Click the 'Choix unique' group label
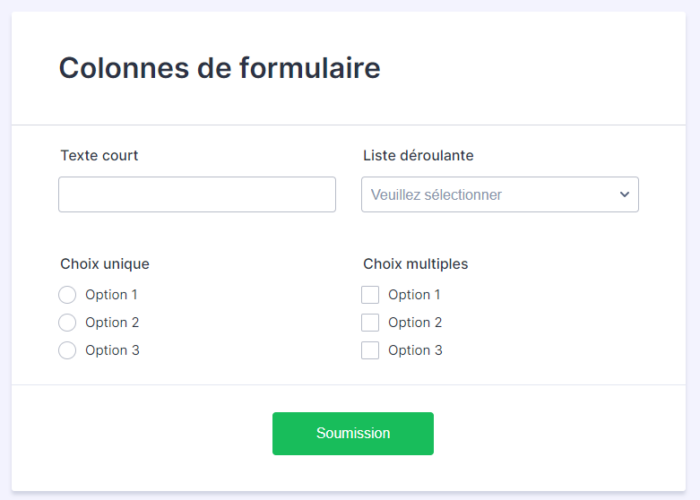Screen dimensions: 700x500 click(x=105, y=264)
